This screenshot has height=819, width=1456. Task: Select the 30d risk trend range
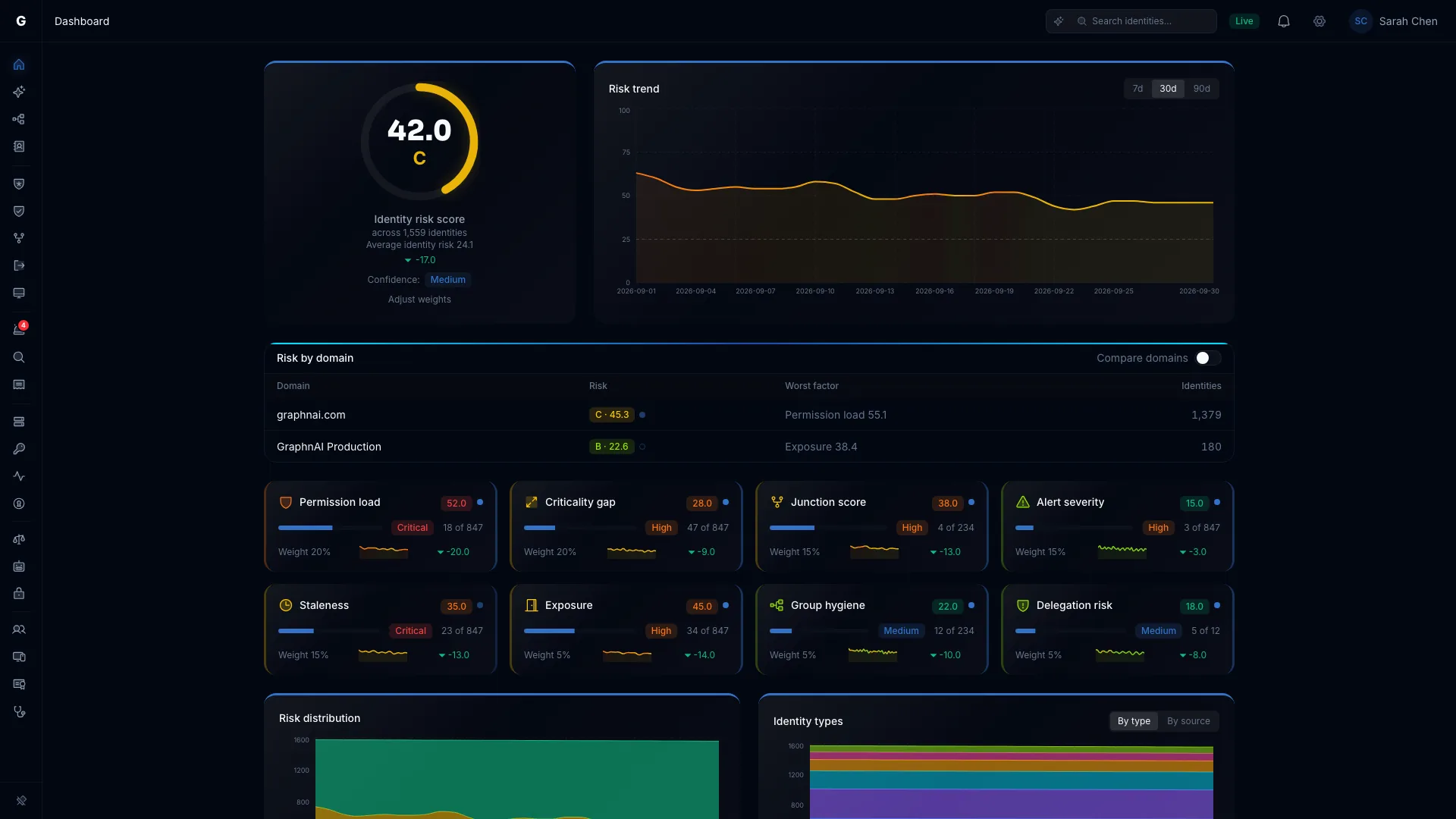click(1168, 89)
